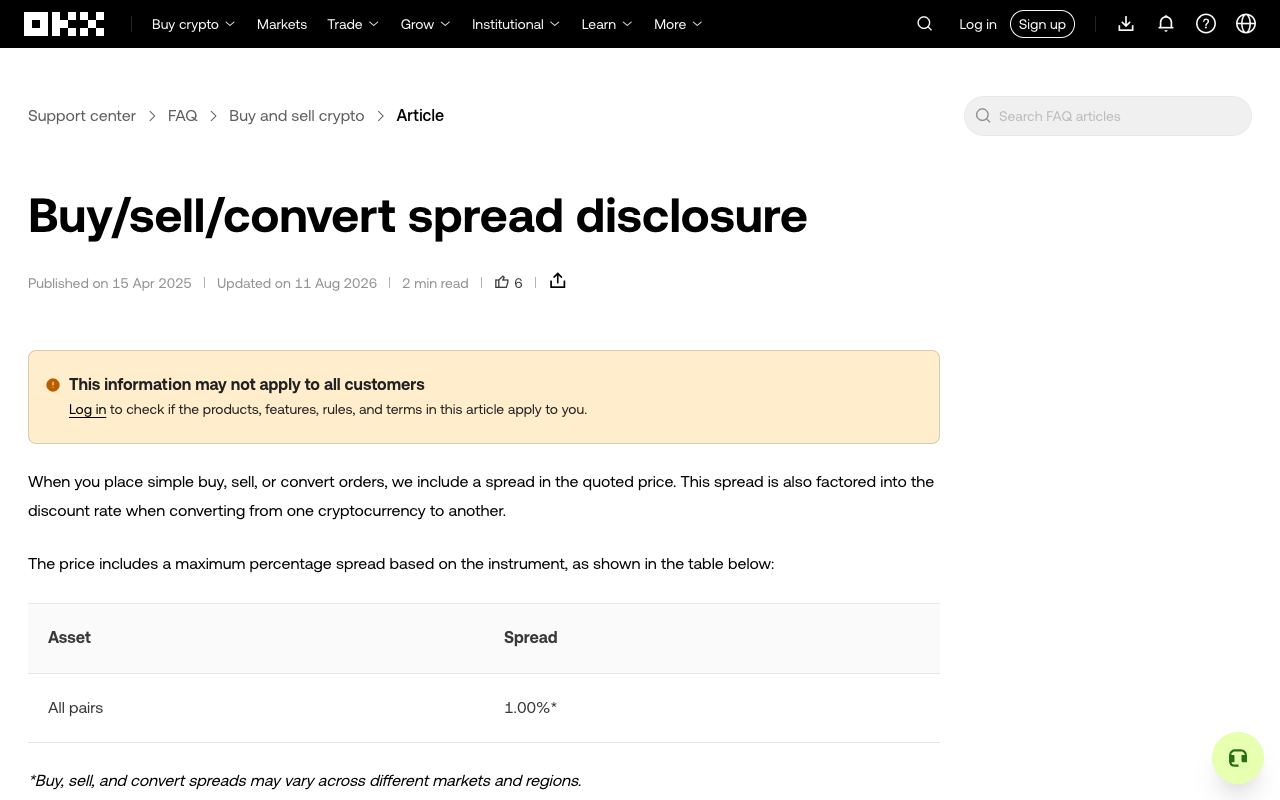Expand the Buy crypto dropdown
Screen dimensions: 1280x800
click(x=193, y=24)
